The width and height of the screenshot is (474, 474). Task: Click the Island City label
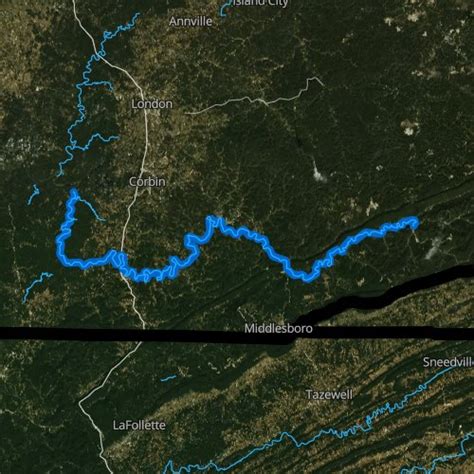[x=260, y=3]
